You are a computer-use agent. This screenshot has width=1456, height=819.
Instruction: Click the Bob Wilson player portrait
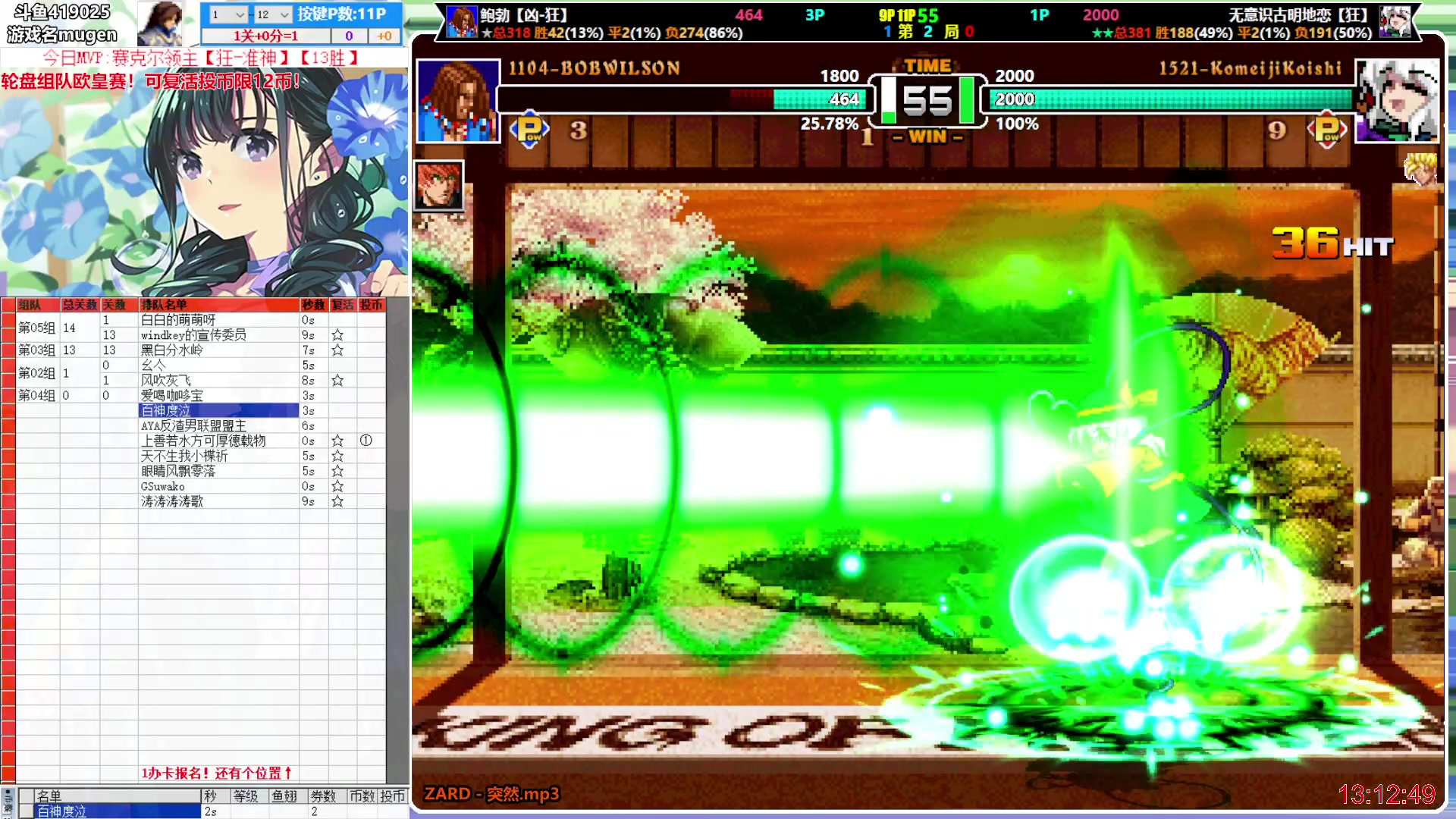pyautogui.click(x=458, y=101)
